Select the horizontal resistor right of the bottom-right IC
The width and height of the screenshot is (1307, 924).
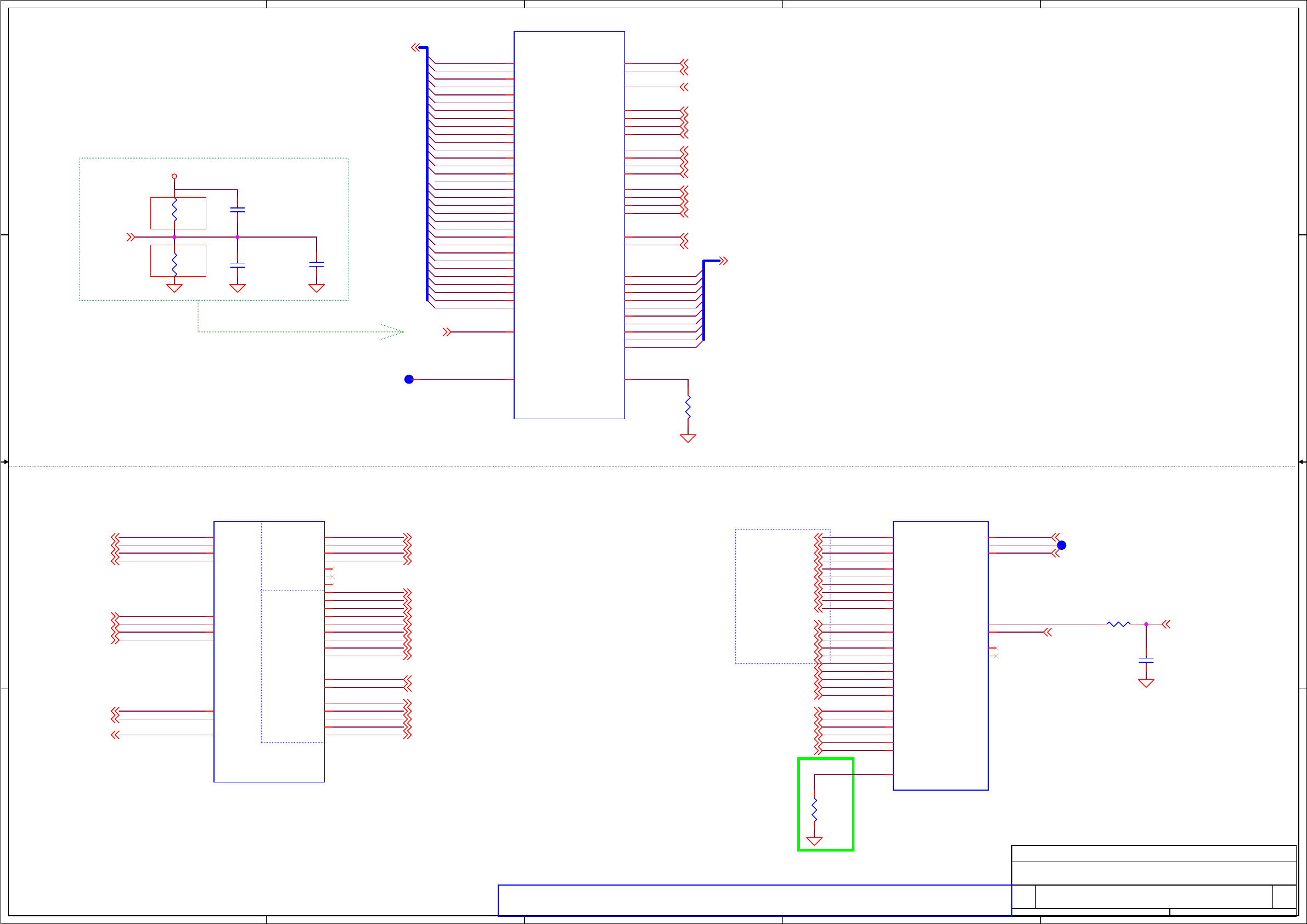pos(1118,624)
